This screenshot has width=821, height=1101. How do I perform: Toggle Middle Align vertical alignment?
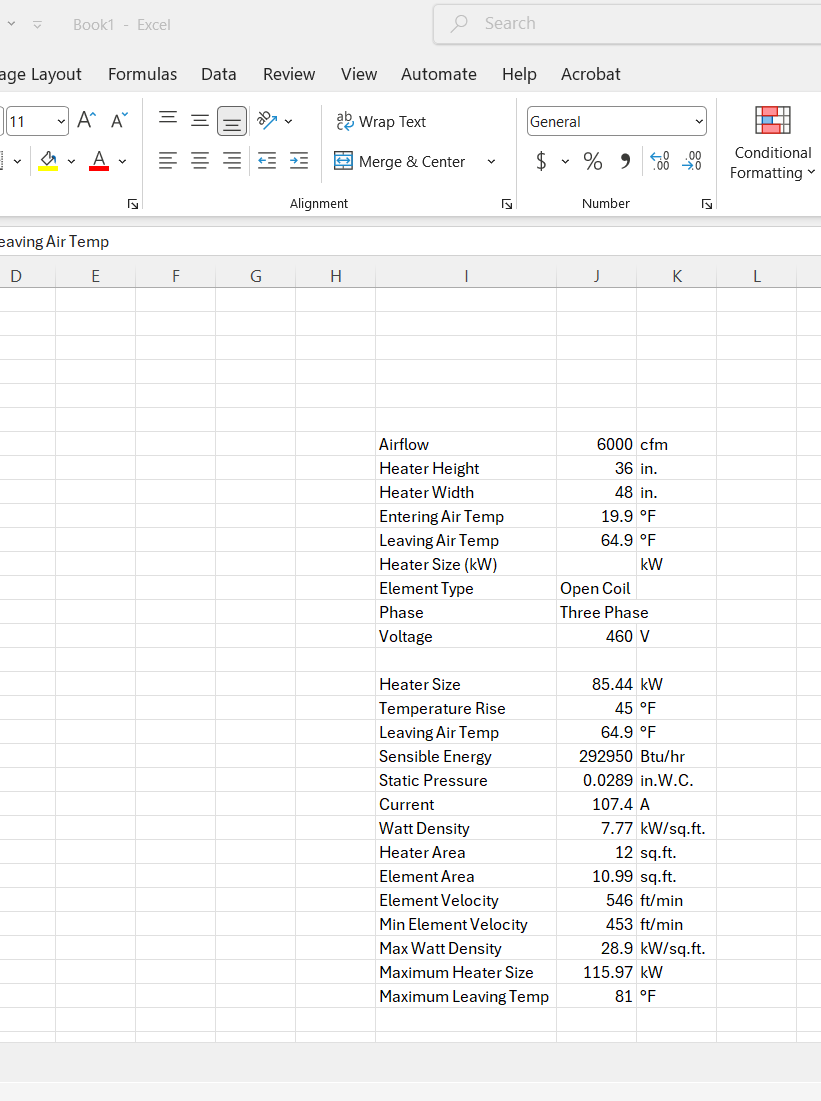click(x=200, y=121)
